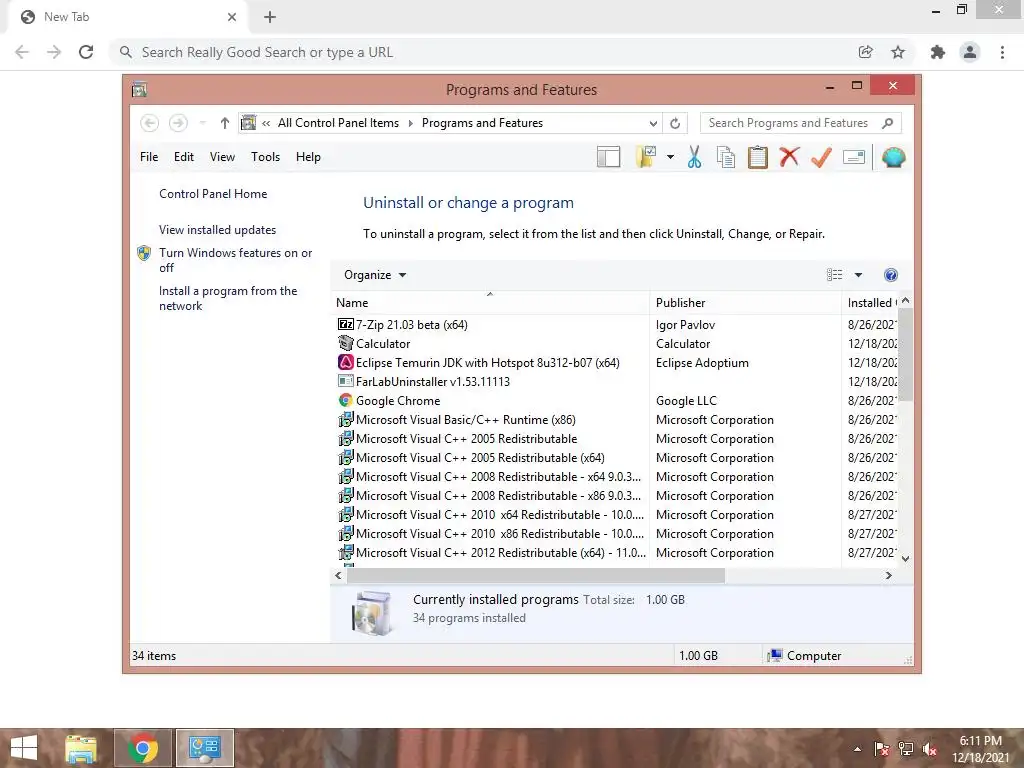Click the orange checkmark Properties icon

821,157
